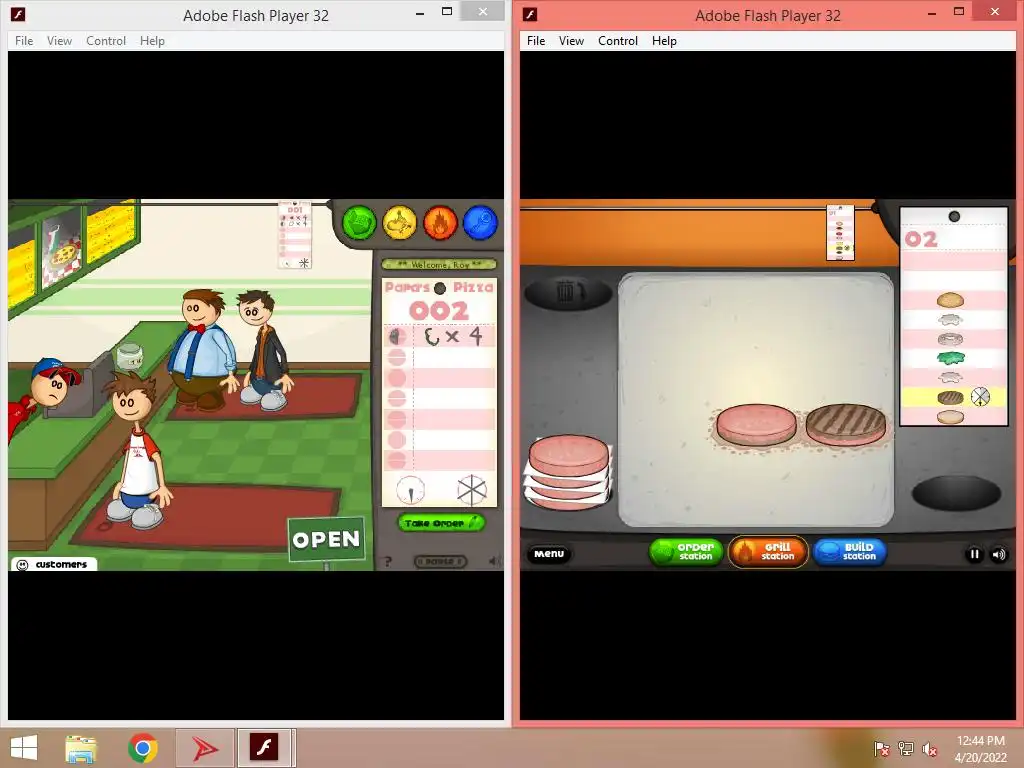Click the cooked grilled patty on the grill

pyautogui.click(x=846, y=425)
